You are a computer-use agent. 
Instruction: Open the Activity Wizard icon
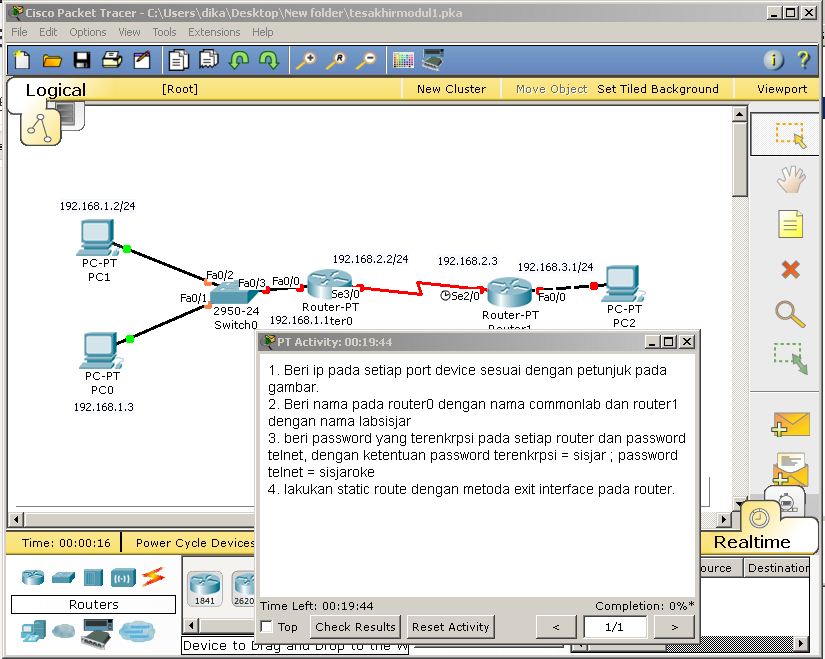pyautogui.click(x=142, y=59)
